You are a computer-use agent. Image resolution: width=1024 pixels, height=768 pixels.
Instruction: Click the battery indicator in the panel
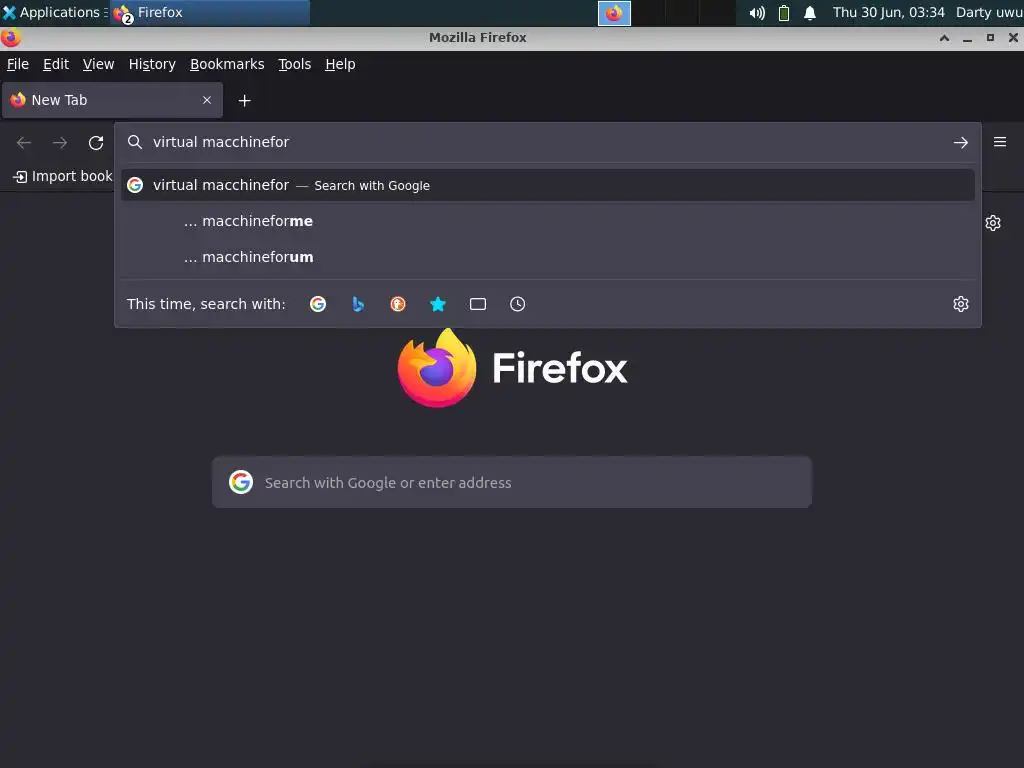point(784,12)
